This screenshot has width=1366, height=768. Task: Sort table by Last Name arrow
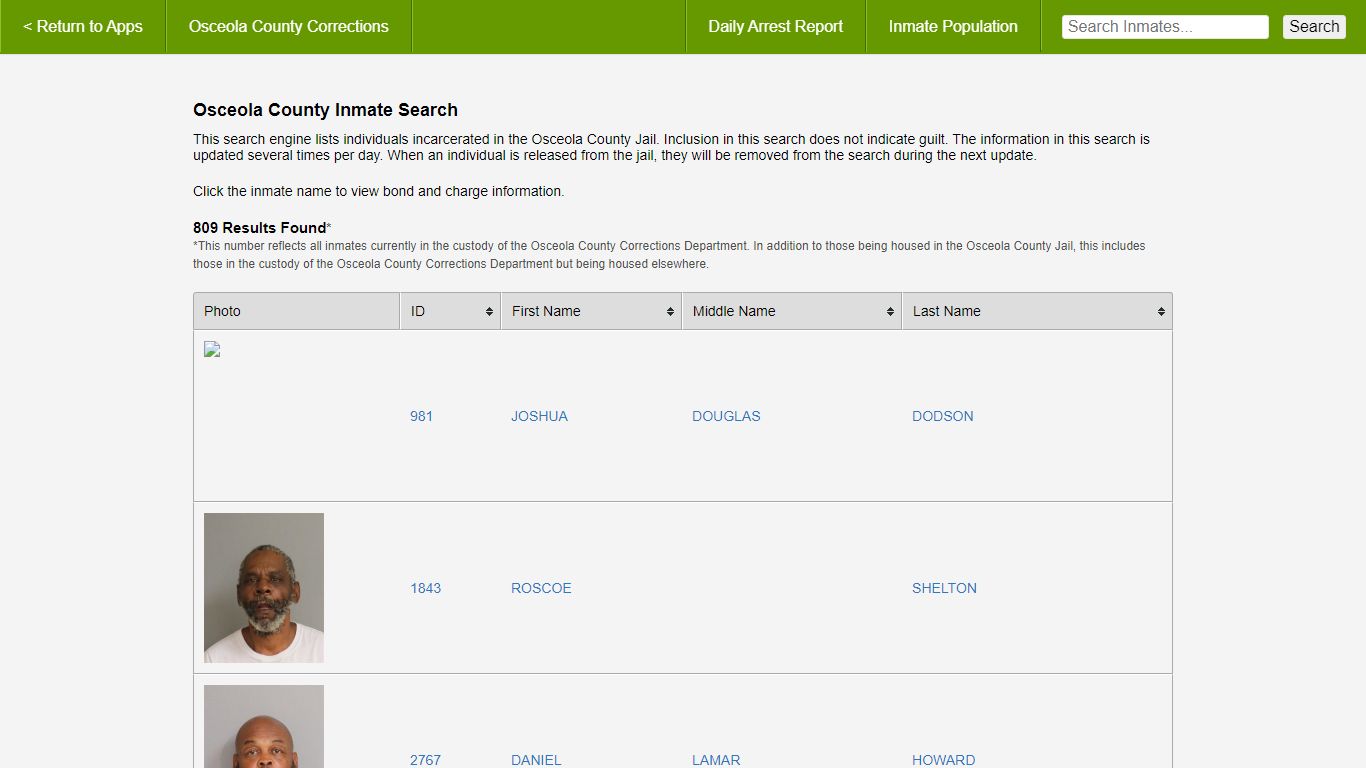coord(1161,312)
